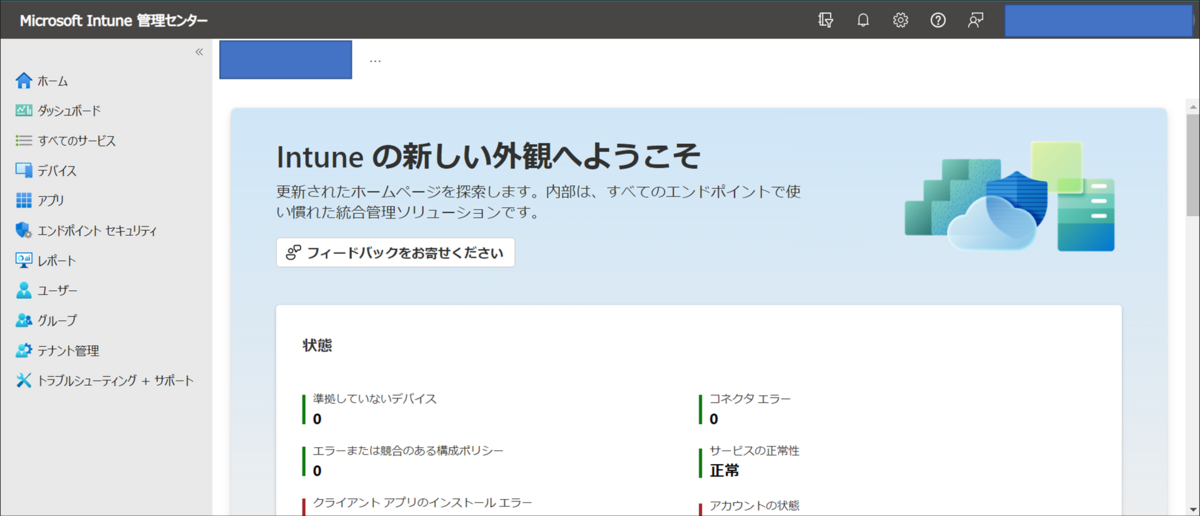Open the Copilot/portal menu icon in header

pyautogui.click(x=825, y=20)
